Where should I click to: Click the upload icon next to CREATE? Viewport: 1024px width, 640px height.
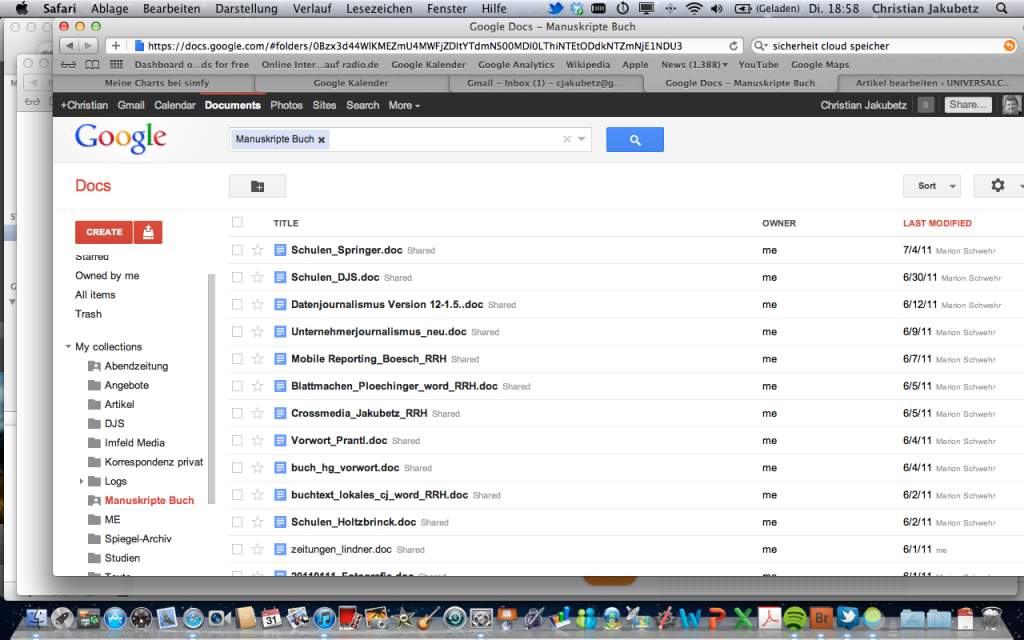click(x=148, y=232)
